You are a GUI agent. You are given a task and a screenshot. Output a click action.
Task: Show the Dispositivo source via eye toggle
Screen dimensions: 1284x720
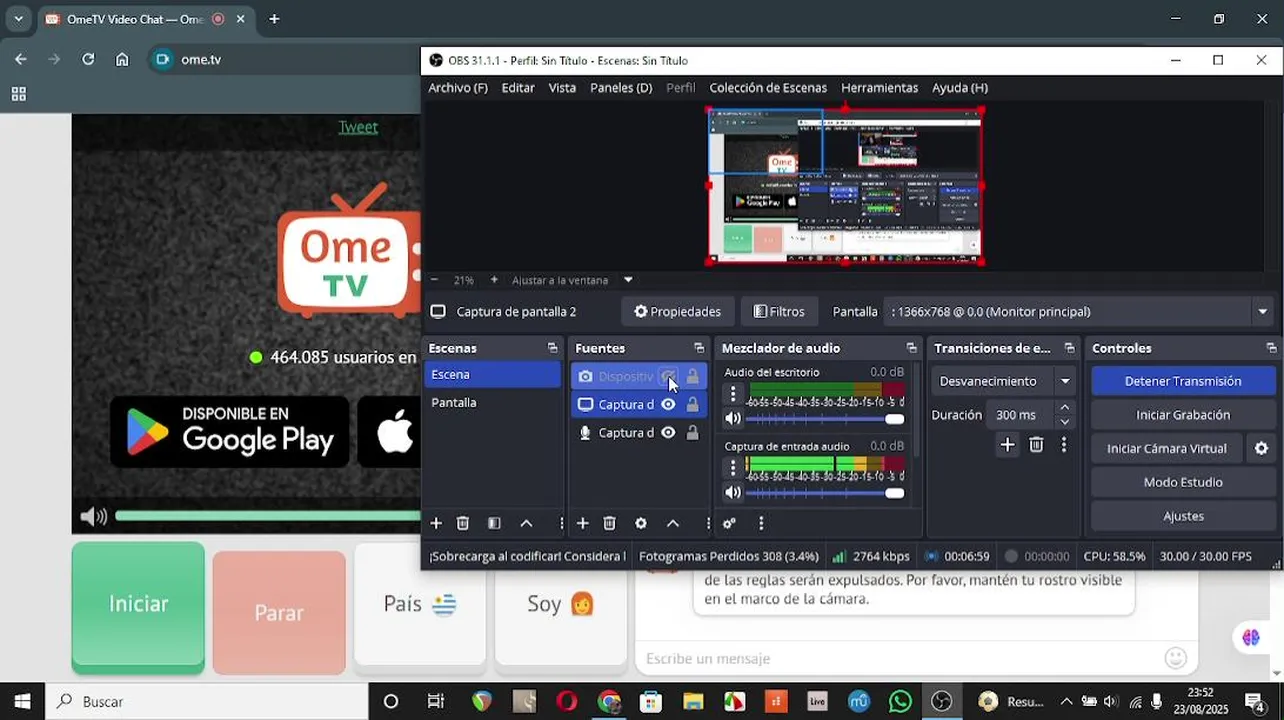coord(668,377)
